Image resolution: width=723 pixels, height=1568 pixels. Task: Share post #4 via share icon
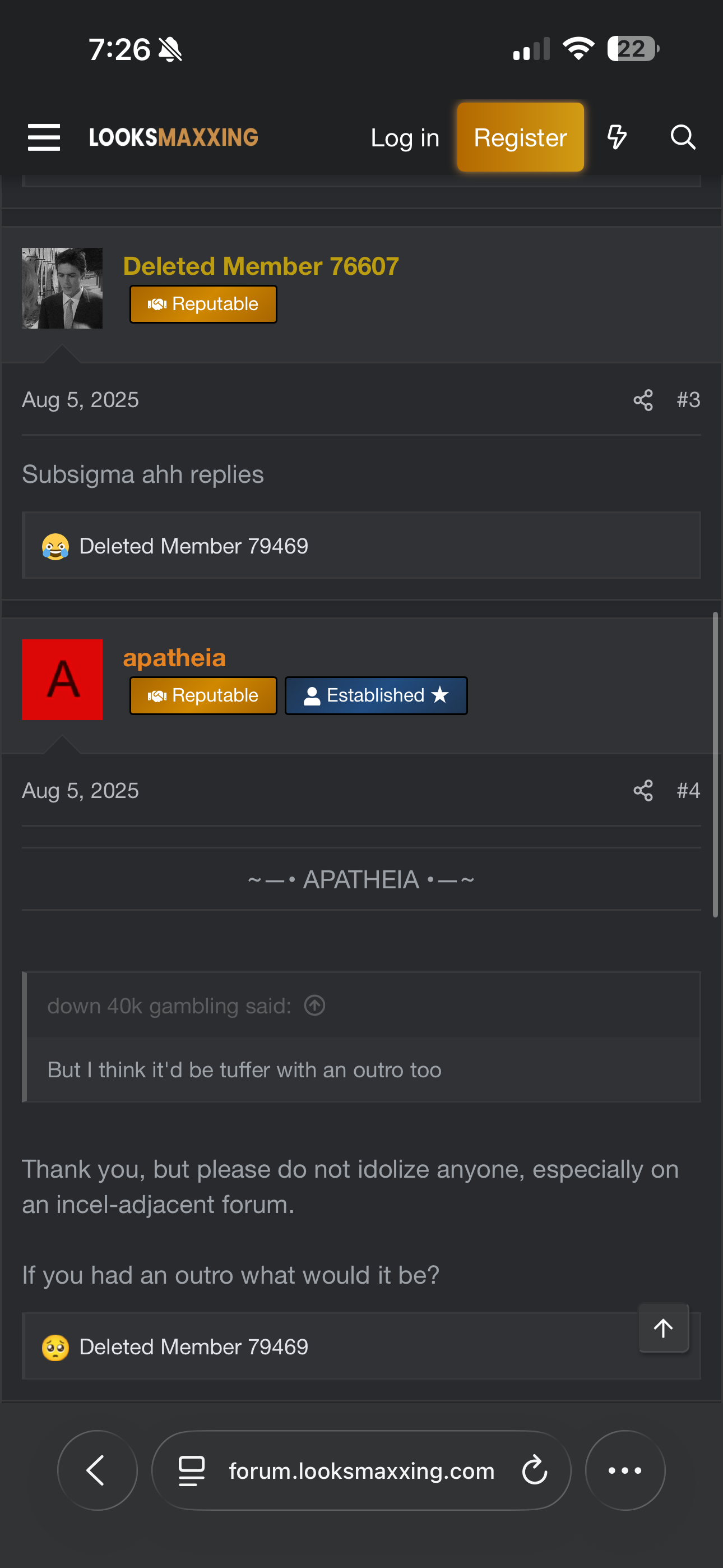[643, 791]
